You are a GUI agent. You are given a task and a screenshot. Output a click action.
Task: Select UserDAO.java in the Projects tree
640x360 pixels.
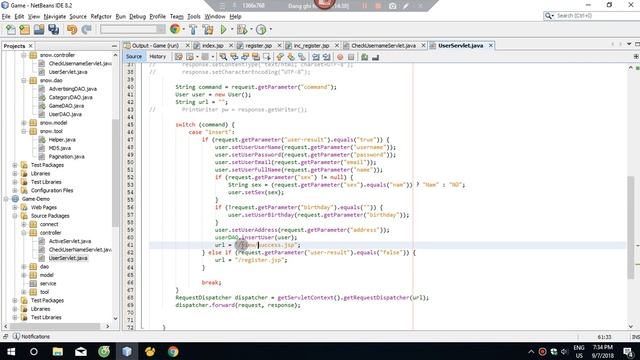point(65,114)
